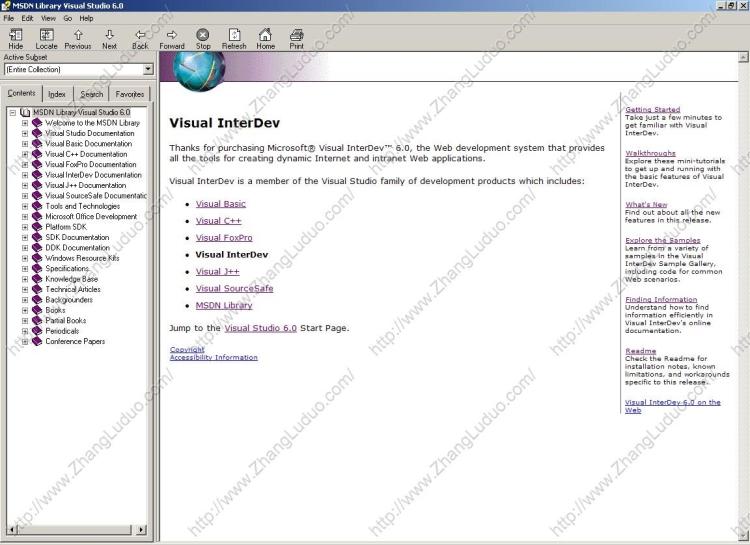This screenshot has width=750, height=545.
Task: Open the Readme link
Action: coord(640,351)
